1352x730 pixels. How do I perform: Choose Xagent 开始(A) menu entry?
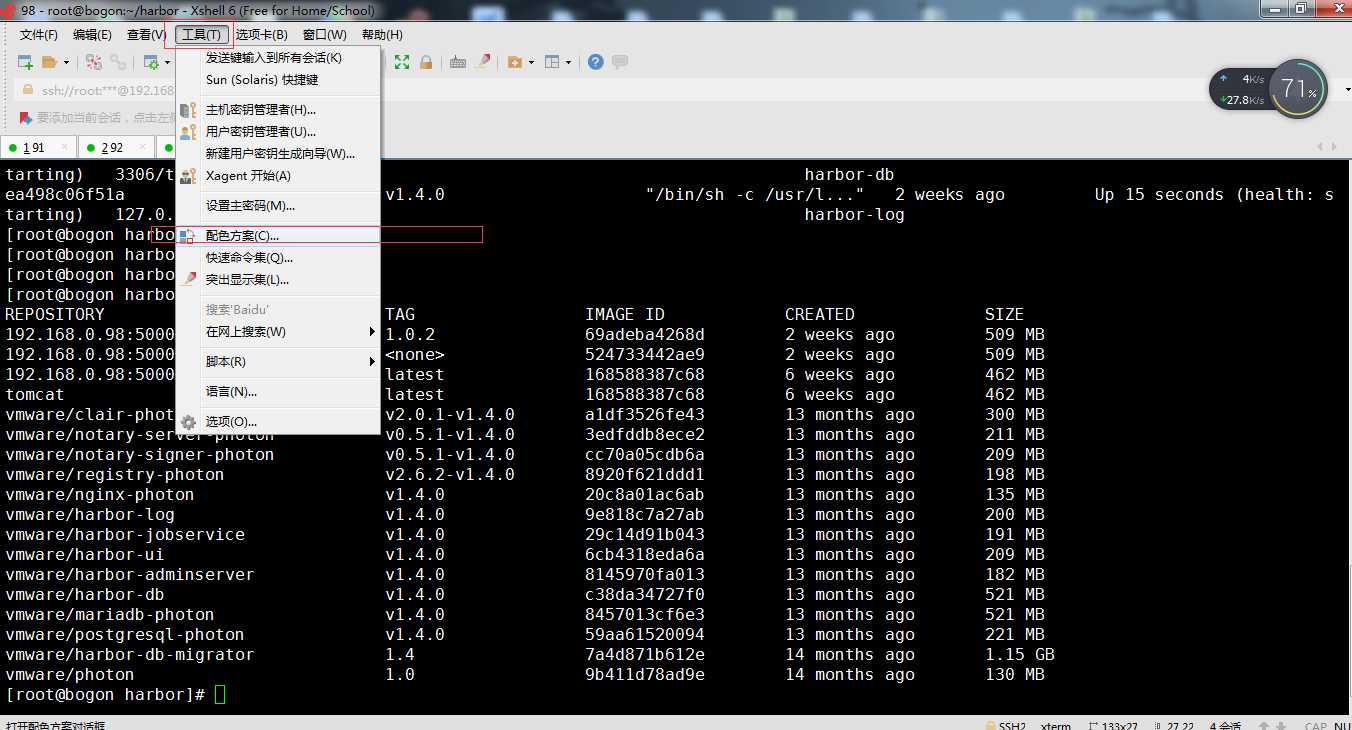tap(278, 176)
